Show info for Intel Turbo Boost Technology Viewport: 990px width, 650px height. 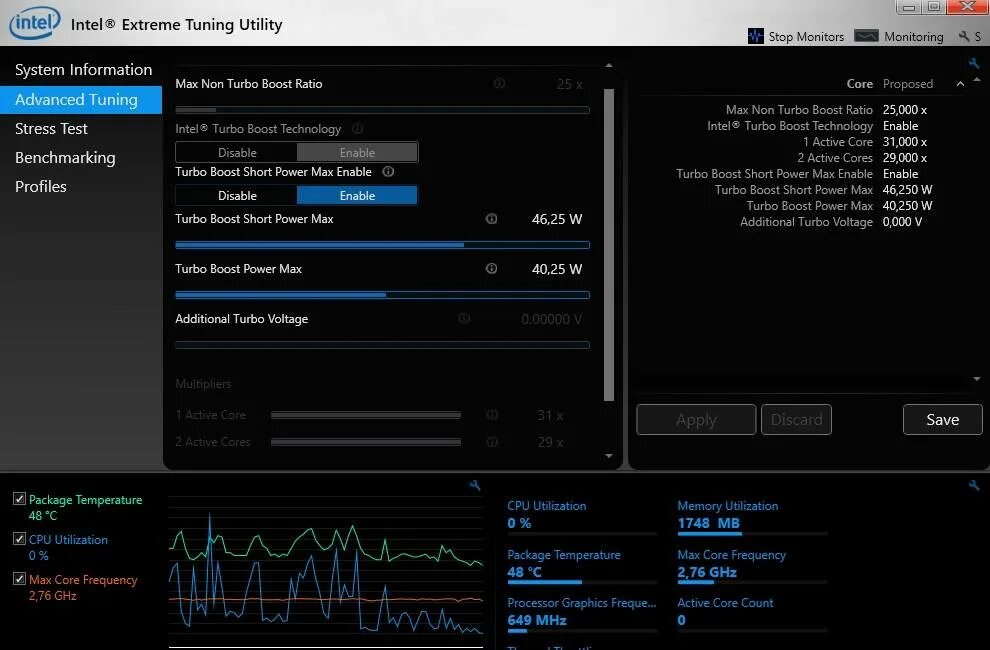357,128
